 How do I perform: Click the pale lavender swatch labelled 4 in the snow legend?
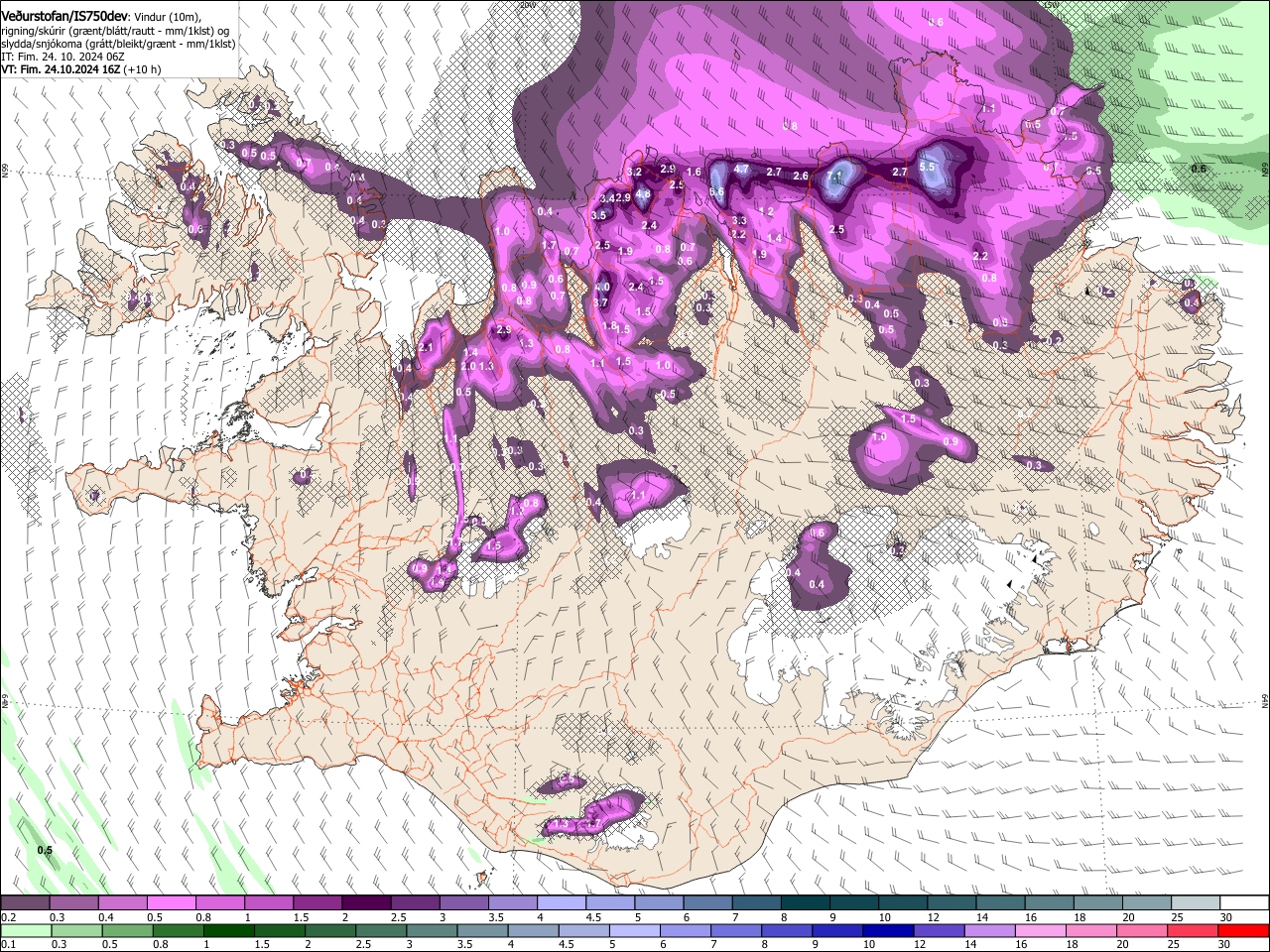(x=561, y=903)
